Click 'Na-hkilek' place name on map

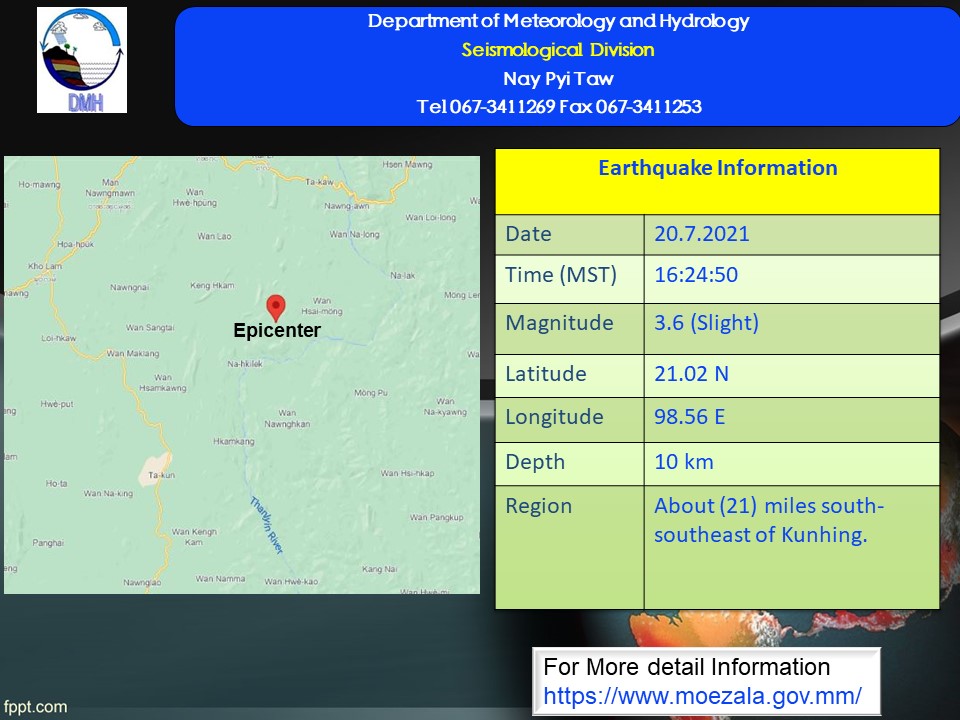[245, 364]
